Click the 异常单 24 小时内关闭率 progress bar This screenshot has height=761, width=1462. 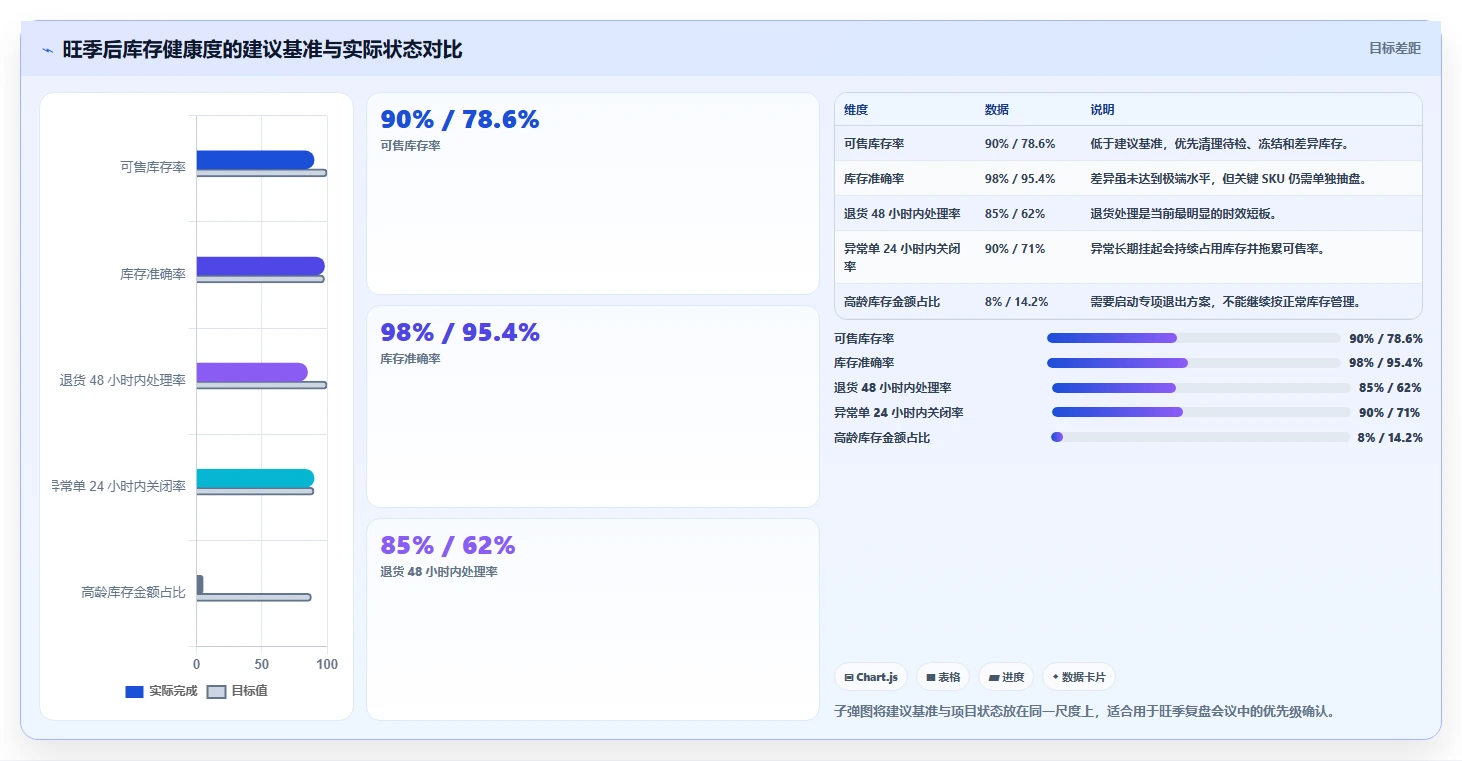pyautogui.click(x=1201, y=412)
